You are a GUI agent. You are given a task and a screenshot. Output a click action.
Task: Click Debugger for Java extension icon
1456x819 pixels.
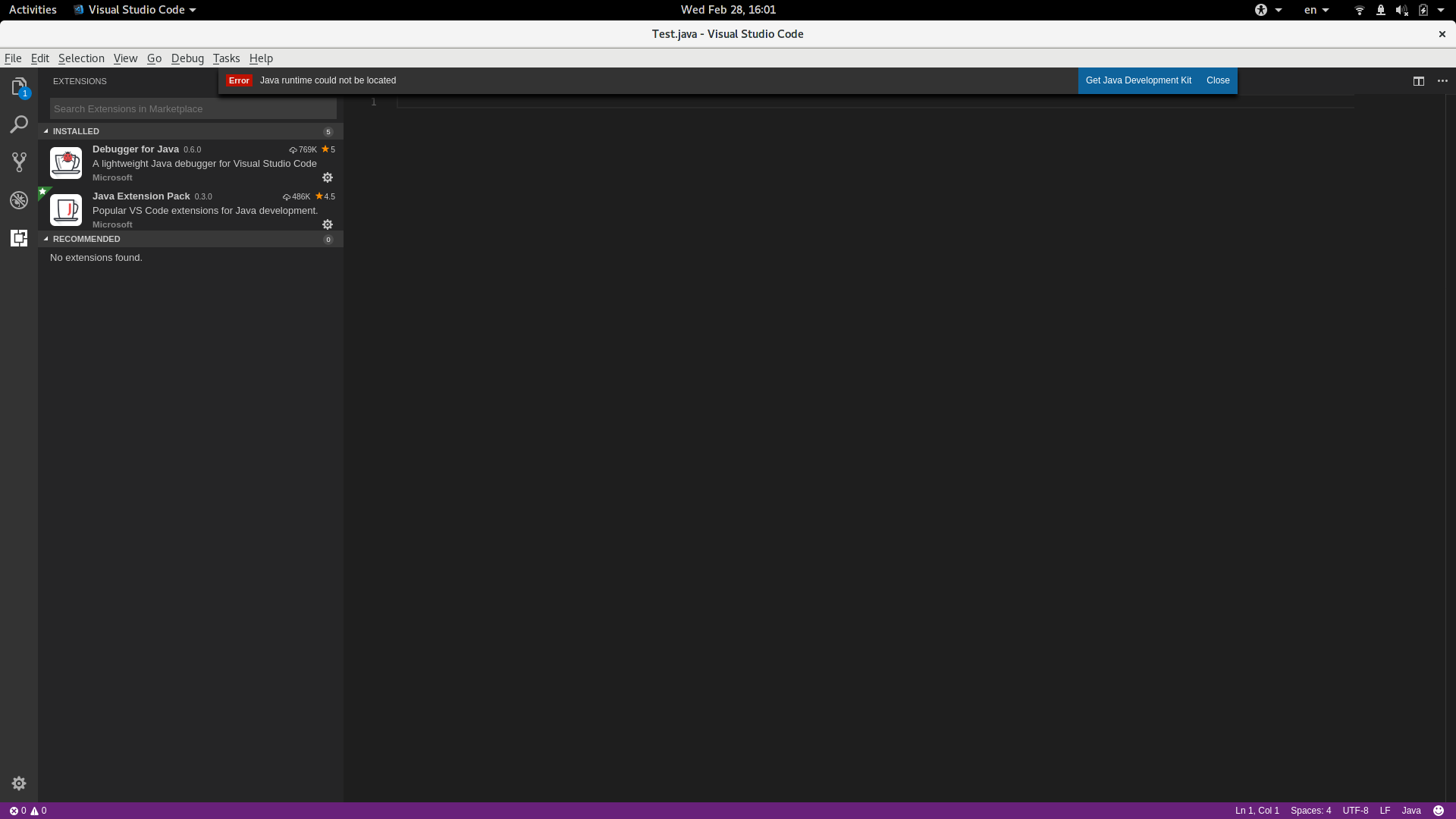pyautogui.click(x=66, y=163)
